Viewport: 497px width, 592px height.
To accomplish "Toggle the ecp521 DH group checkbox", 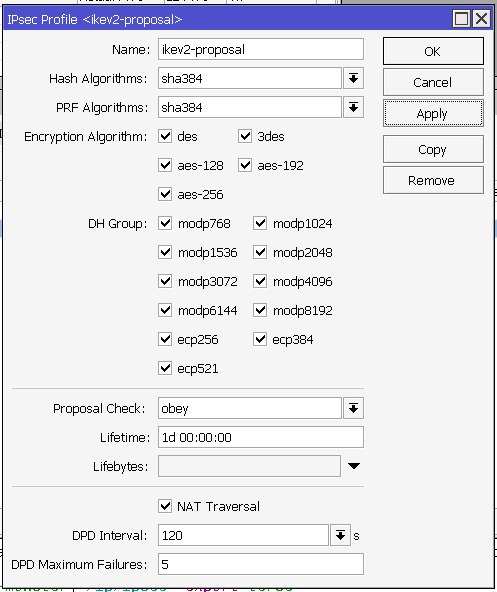I will 165,368.
